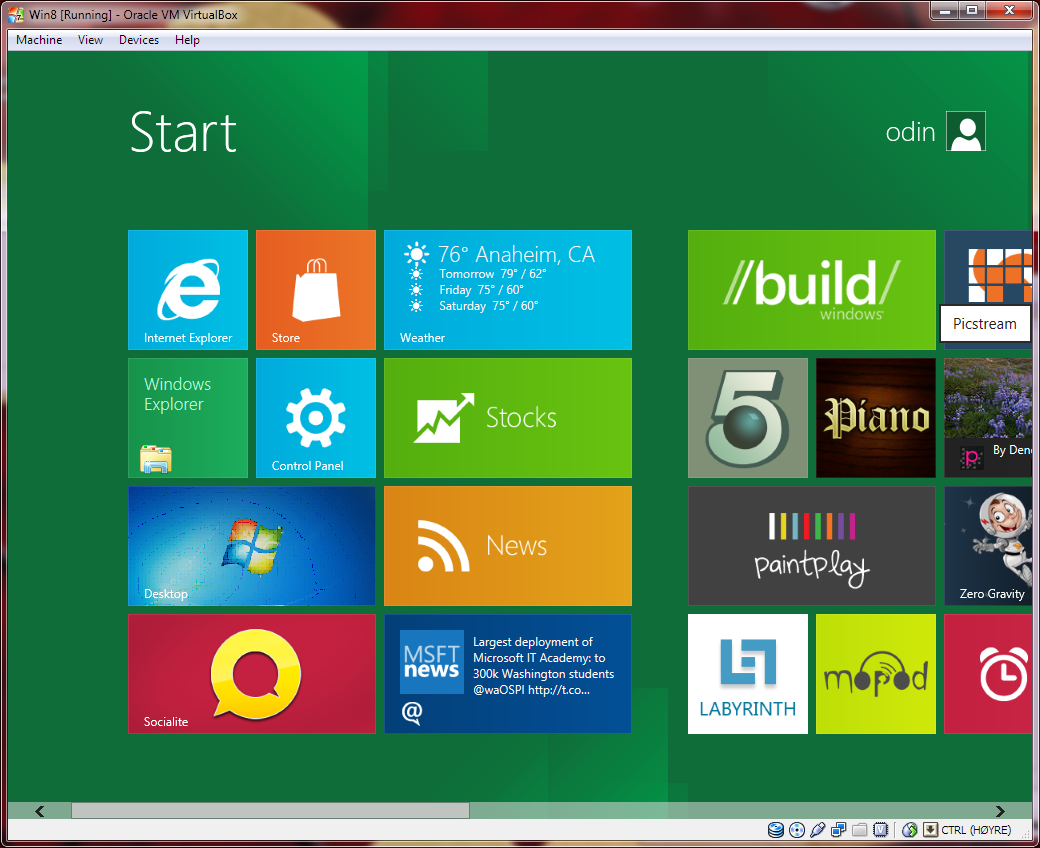
Task: Open the Devices menu
Action: click(139, 40)
